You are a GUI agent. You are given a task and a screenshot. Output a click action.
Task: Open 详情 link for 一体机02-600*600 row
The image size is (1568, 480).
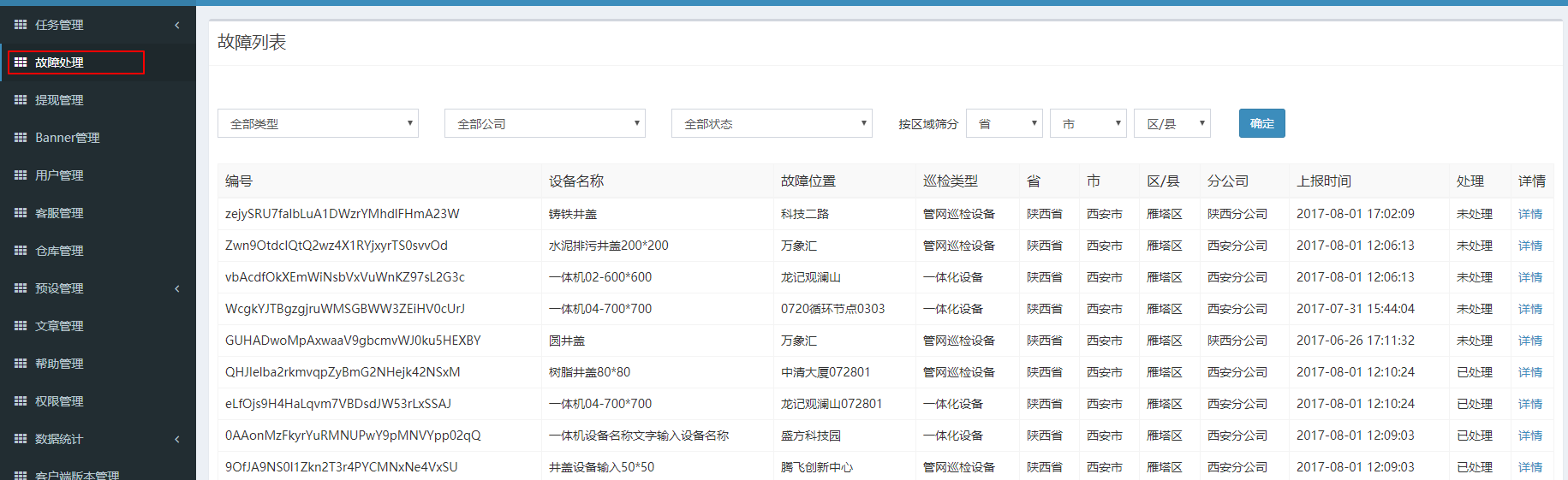coord(1530,277)
